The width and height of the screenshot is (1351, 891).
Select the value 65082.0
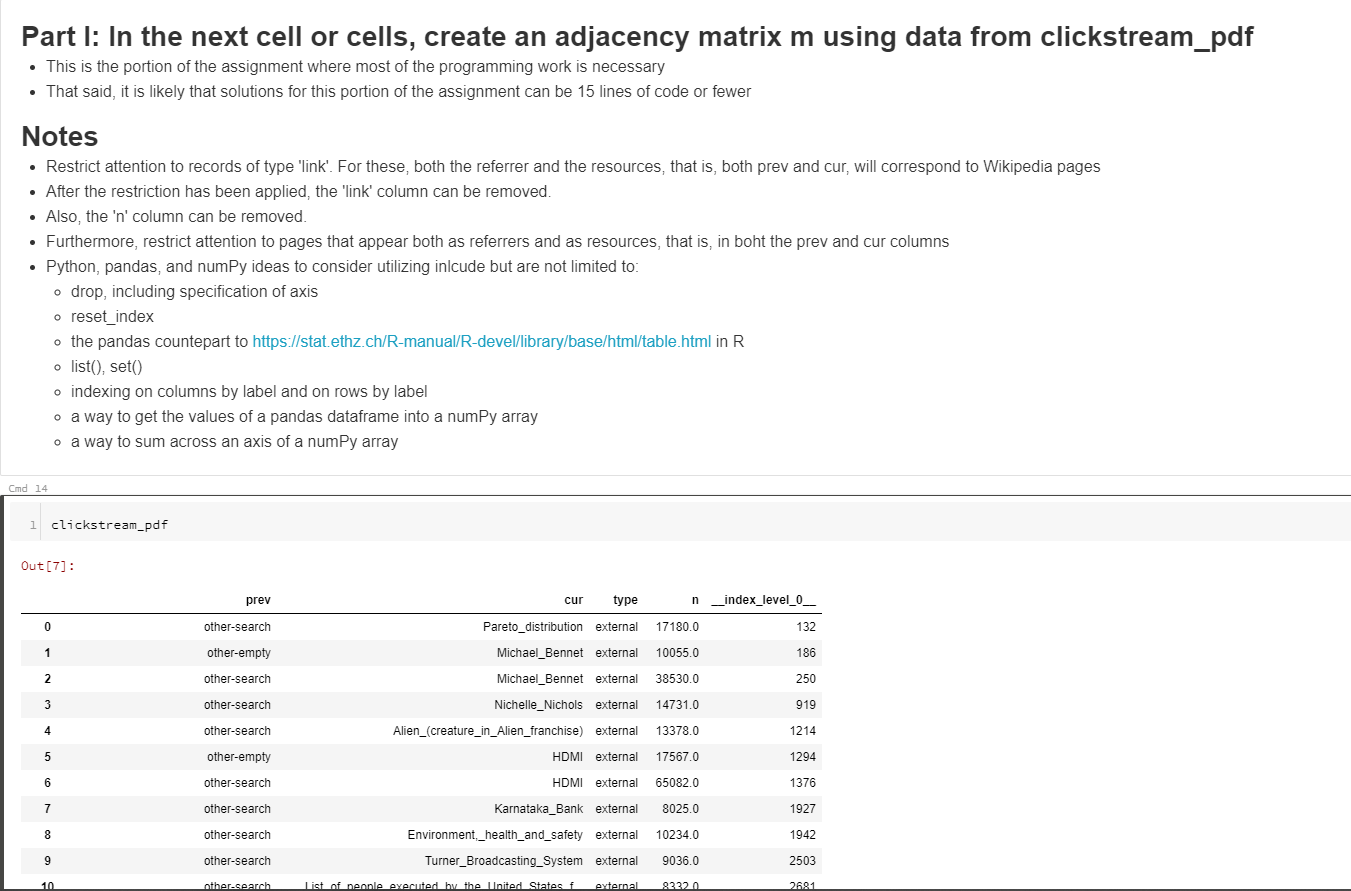[678, 783]
